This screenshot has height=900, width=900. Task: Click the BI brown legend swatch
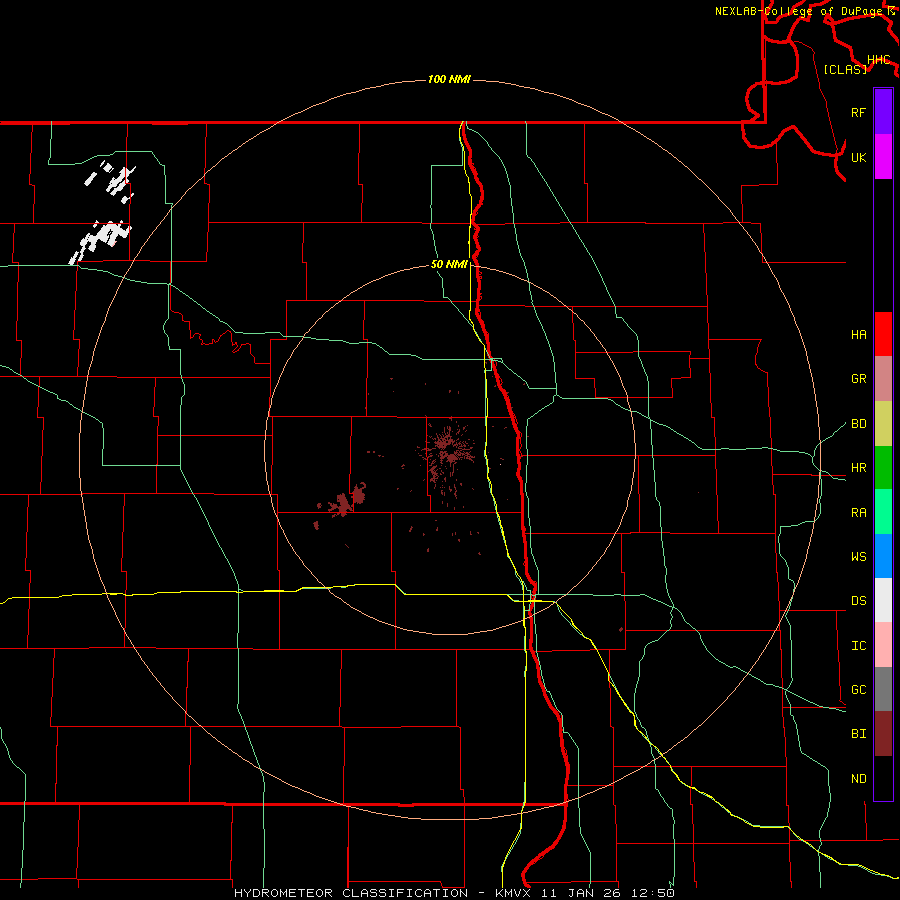(x=883, y=734)
